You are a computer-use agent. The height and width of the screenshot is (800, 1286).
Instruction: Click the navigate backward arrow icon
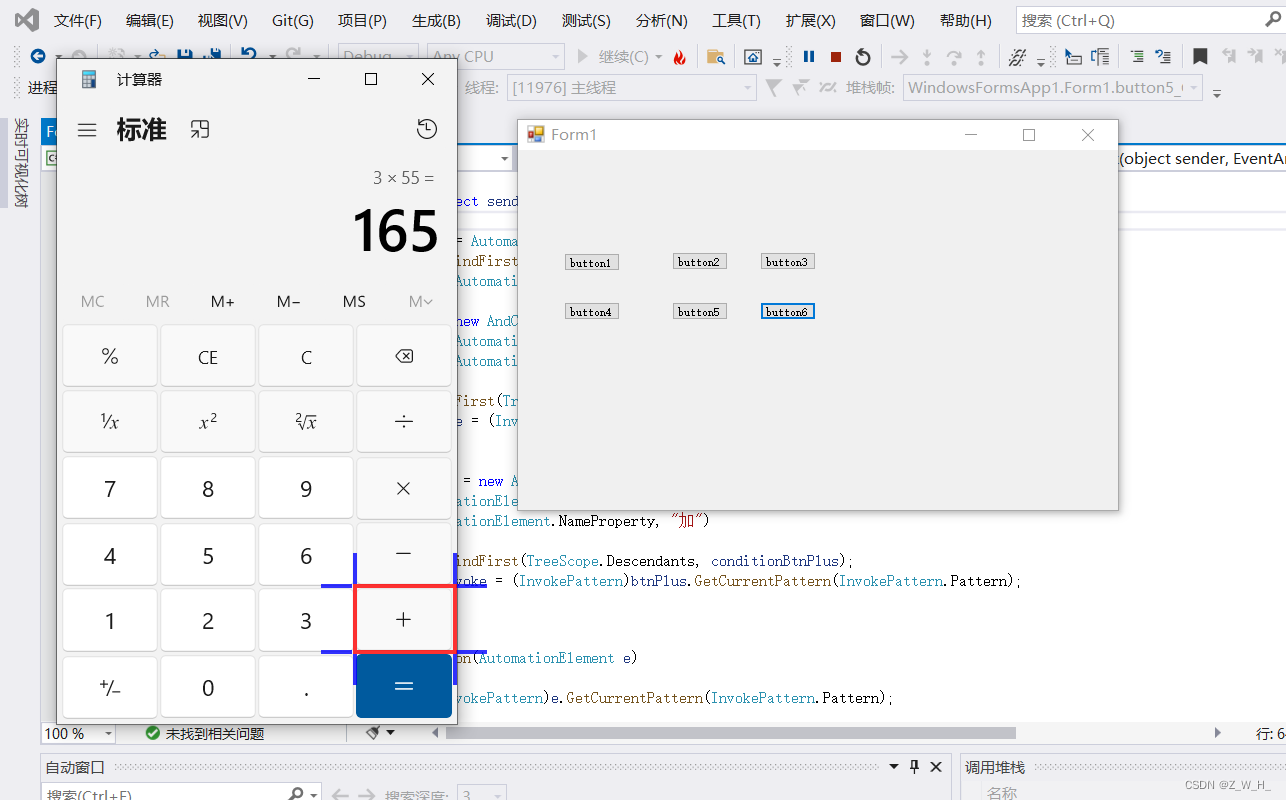[38, 57]
